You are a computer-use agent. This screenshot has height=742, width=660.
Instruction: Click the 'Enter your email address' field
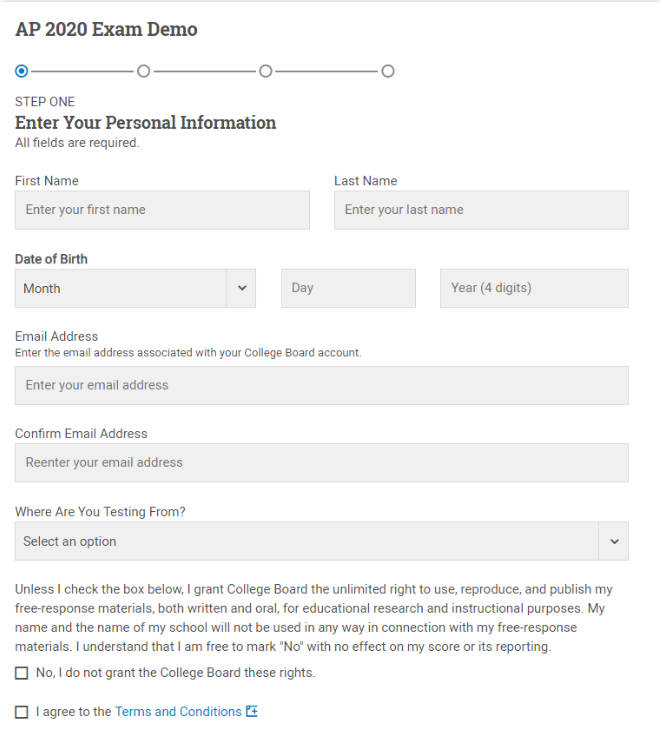322,385
